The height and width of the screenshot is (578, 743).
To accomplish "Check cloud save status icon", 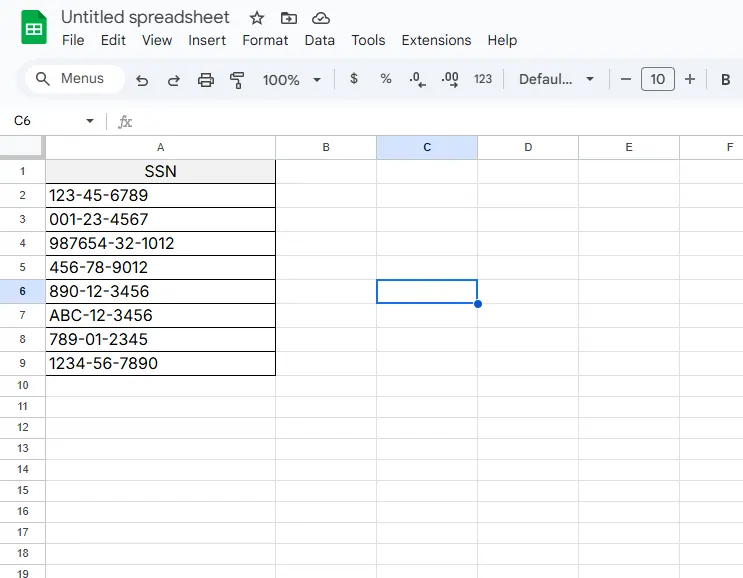I will pyautogui.click(x=321, y=18).
